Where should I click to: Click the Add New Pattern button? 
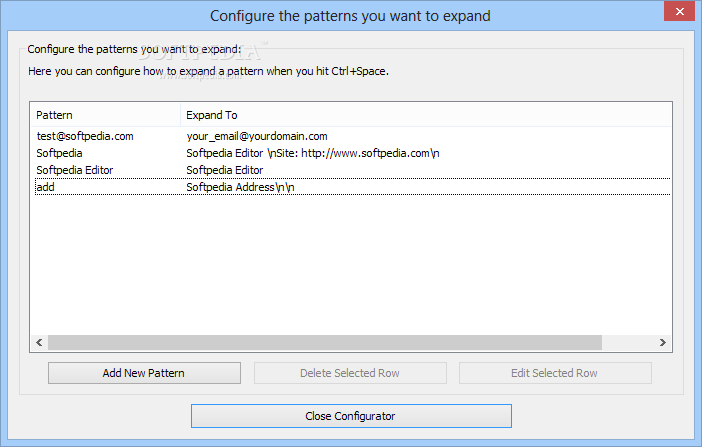[144, 373]
